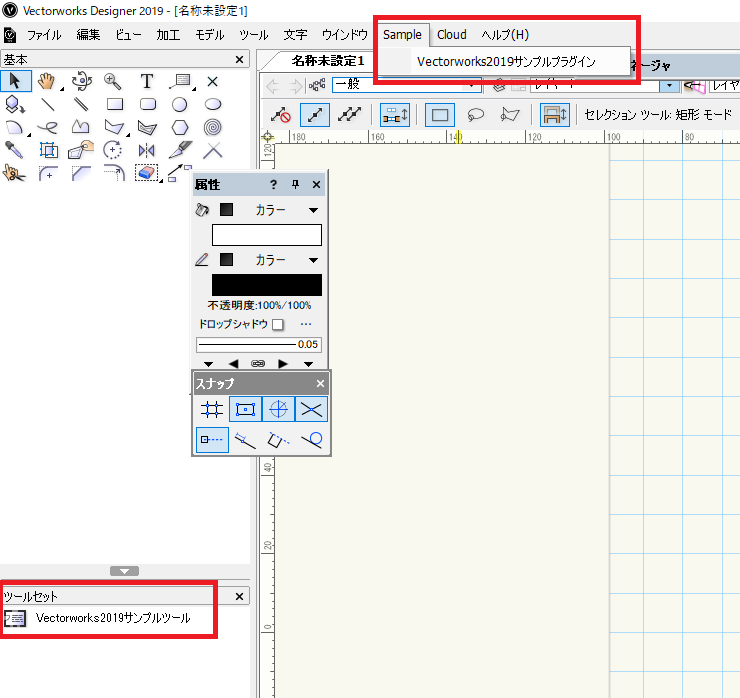The width and height of the screenshot is (740, 698).
Task: Open drop shadow settings ellipsis button
Action: [x=306, y=324]
